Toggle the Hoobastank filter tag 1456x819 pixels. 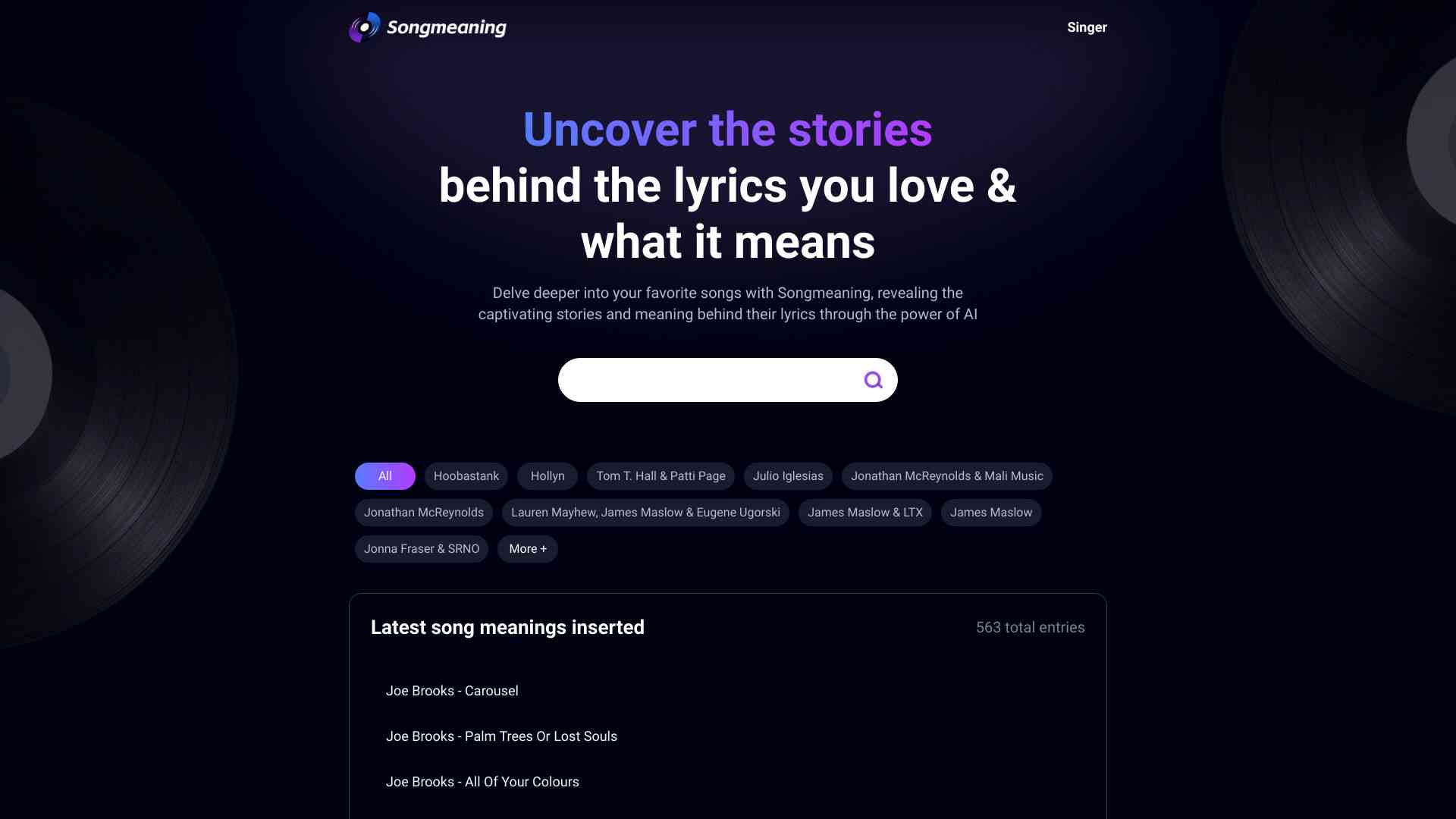(466, 476)
